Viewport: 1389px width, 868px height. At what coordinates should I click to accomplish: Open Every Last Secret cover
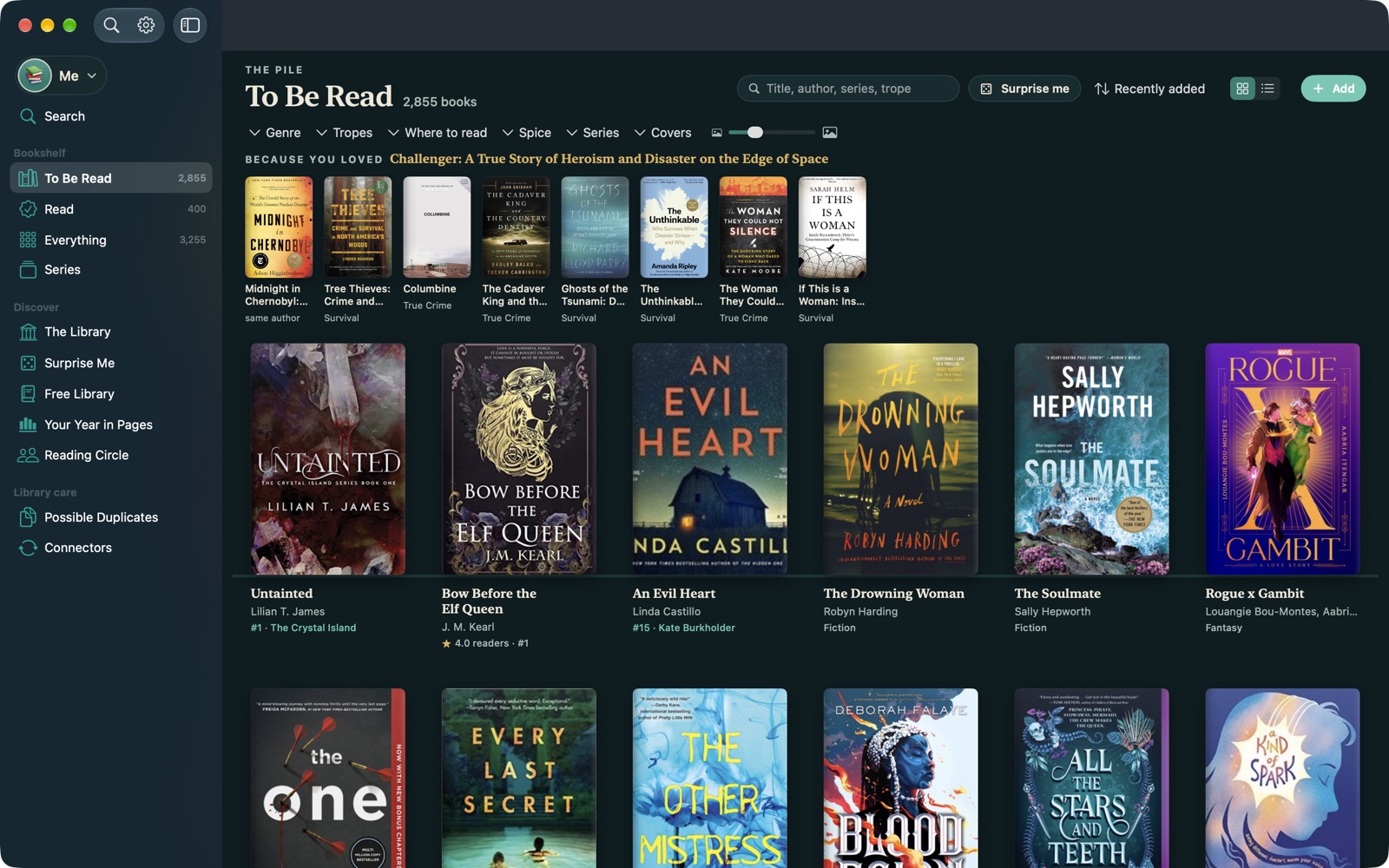click(518, 779)
